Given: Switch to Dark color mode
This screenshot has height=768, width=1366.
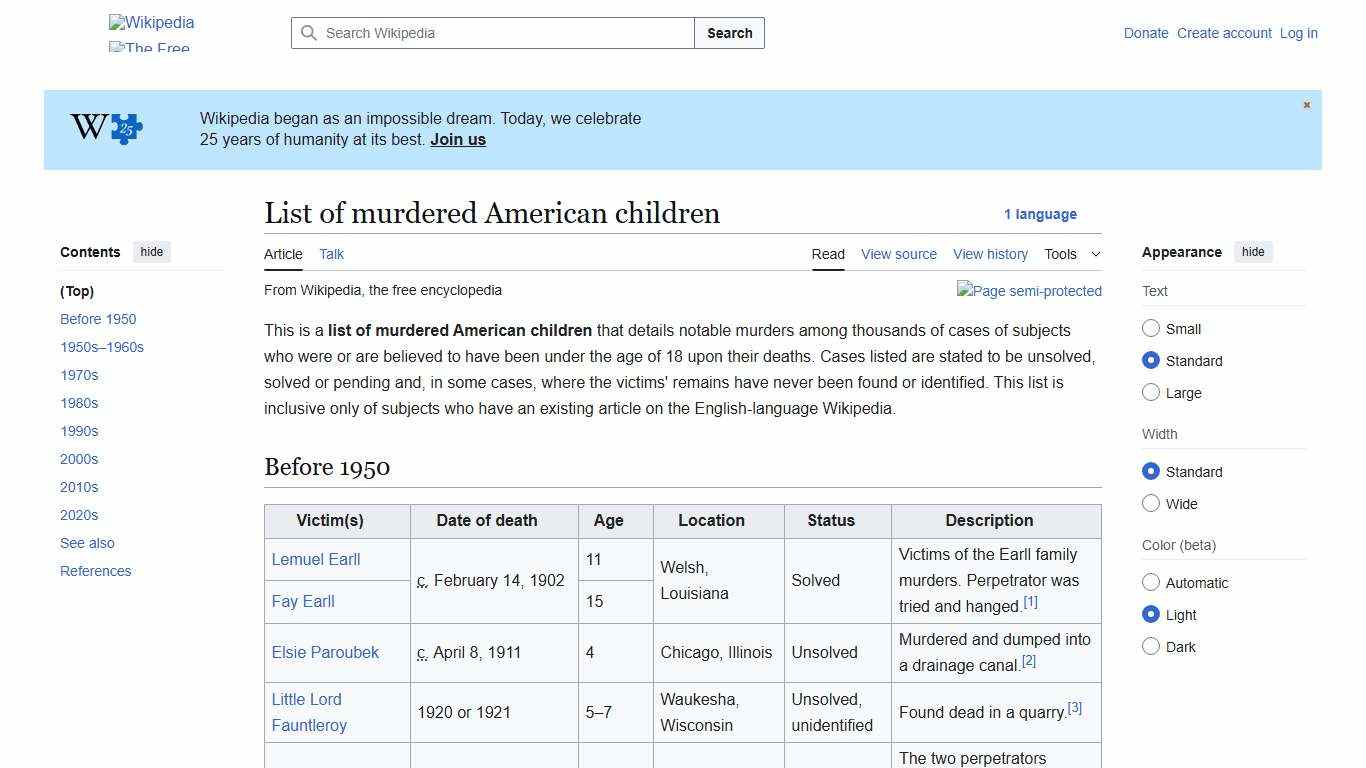Looking at the screenshot, I should point(1151,646).
